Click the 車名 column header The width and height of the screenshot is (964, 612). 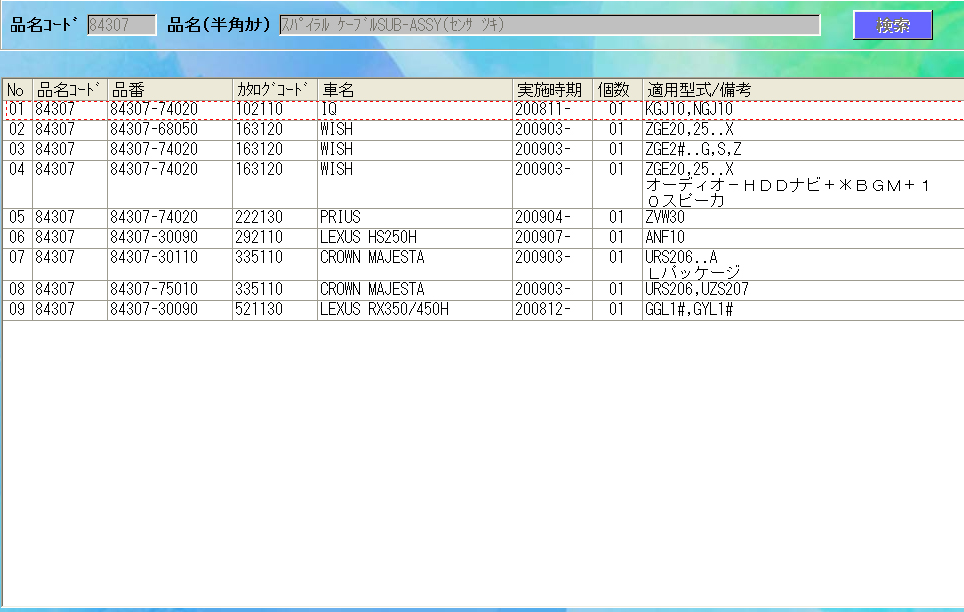pyautogui.click(x=415, y=90)
